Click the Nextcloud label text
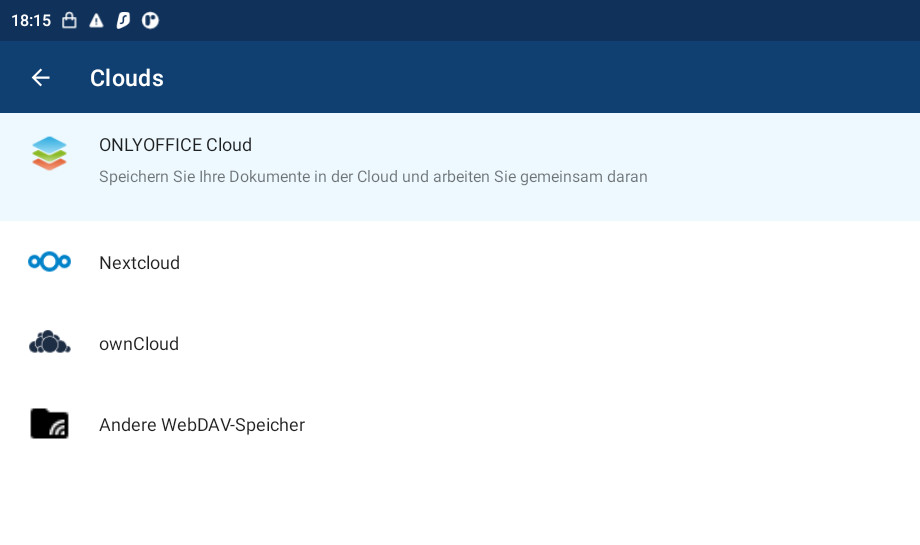This screenshot has width=920, height=545. [140, 262]
